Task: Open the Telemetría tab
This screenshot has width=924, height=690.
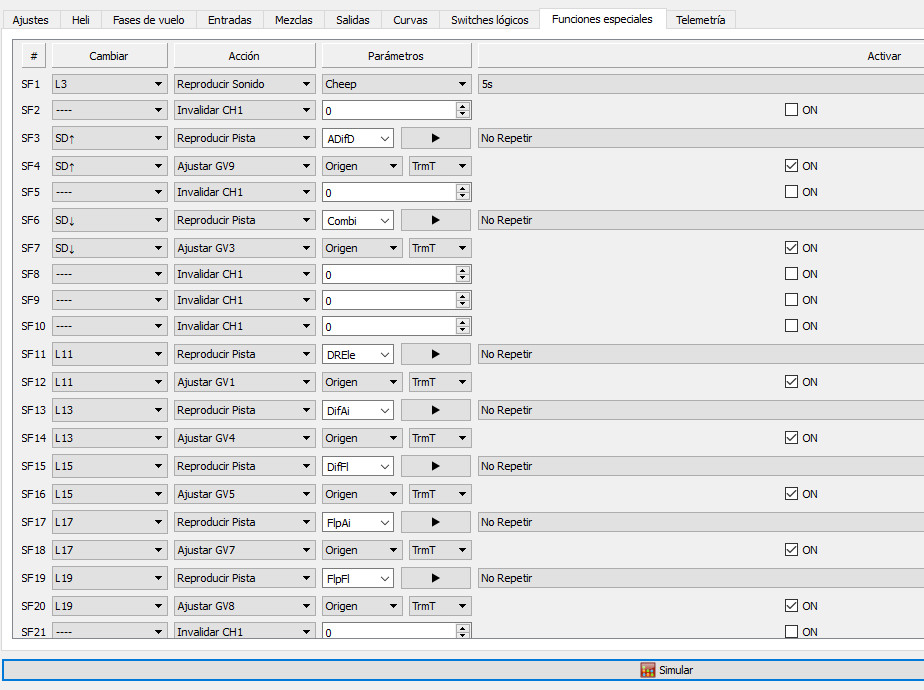Action: click(700, 20)
